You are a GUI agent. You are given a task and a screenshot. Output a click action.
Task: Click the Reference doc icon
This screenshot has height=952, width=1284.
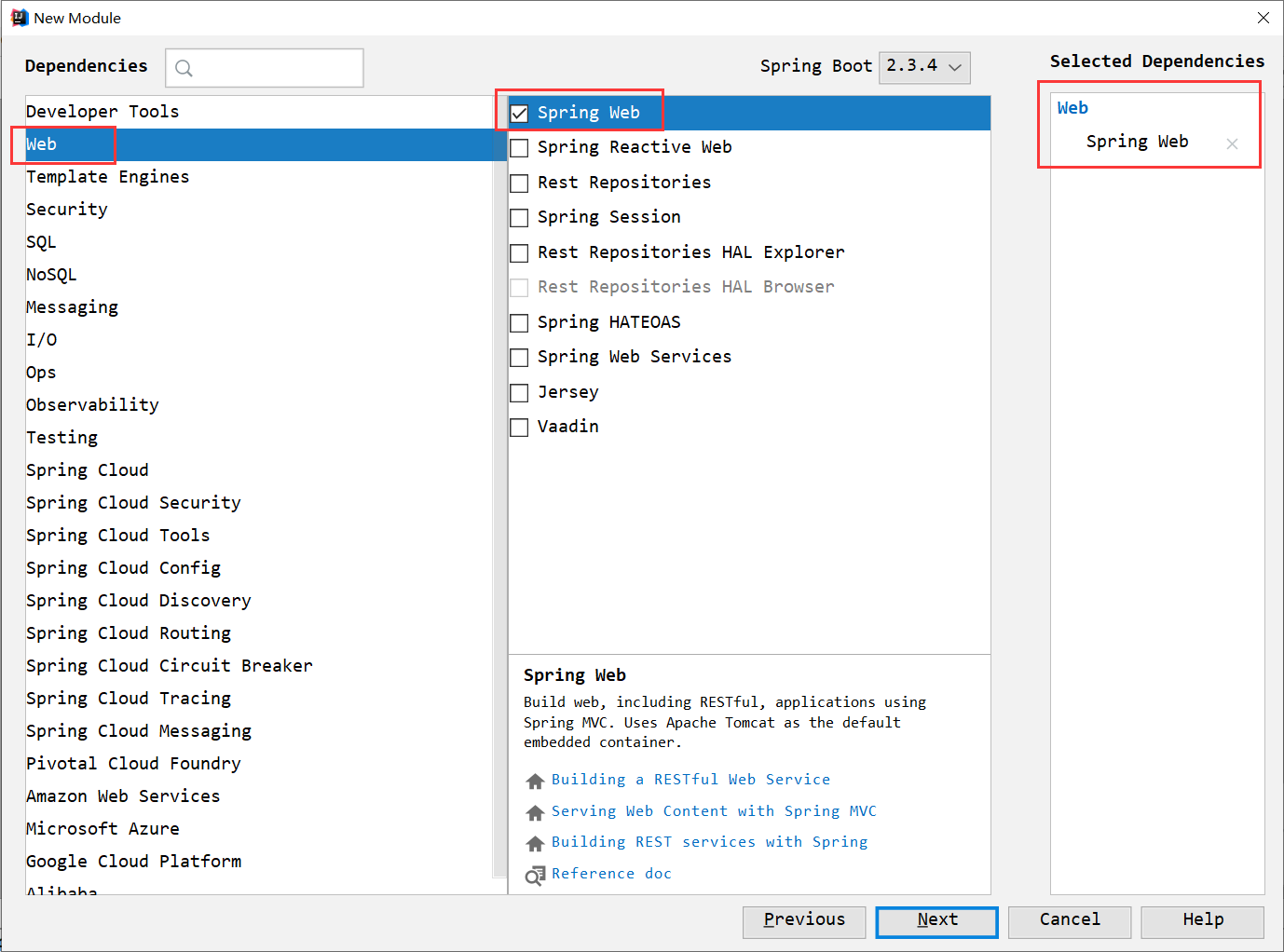click(x=535, y=875)
